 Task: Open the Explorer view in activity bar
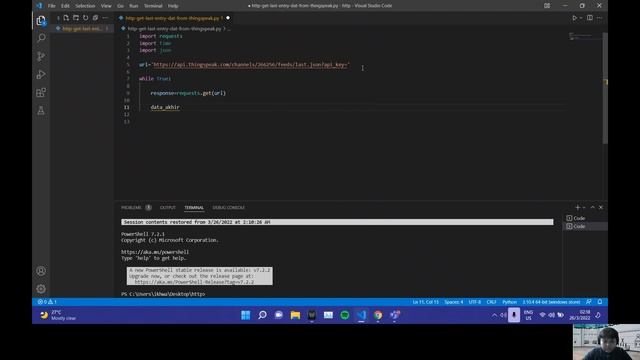click(41, 20)
